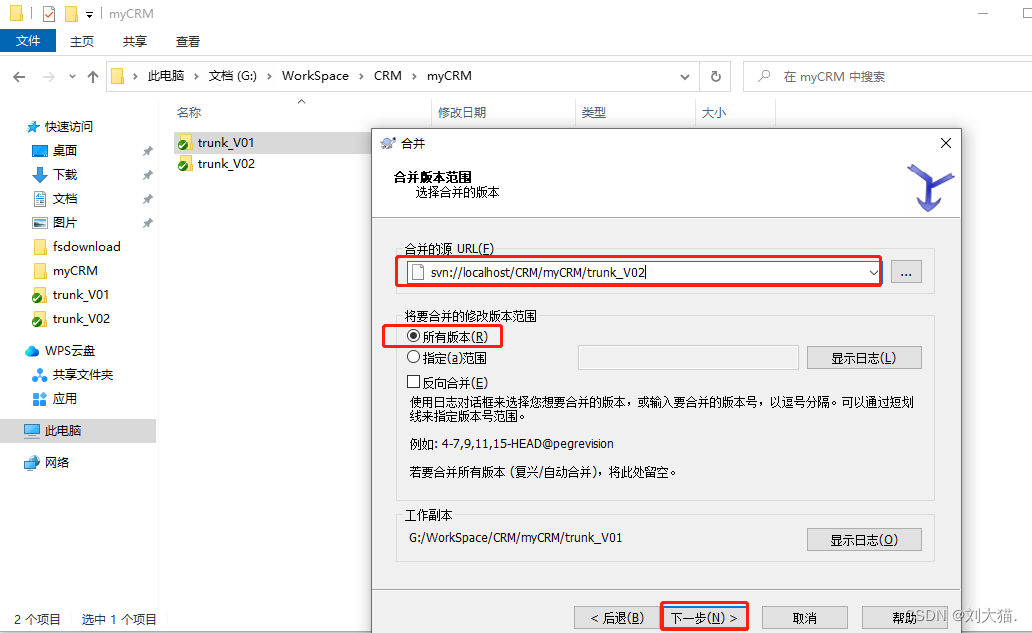Sort by 大小 column header
The width and height of the screenshot is (1032, 633).
pyautogui.click(x=713, y=113)
